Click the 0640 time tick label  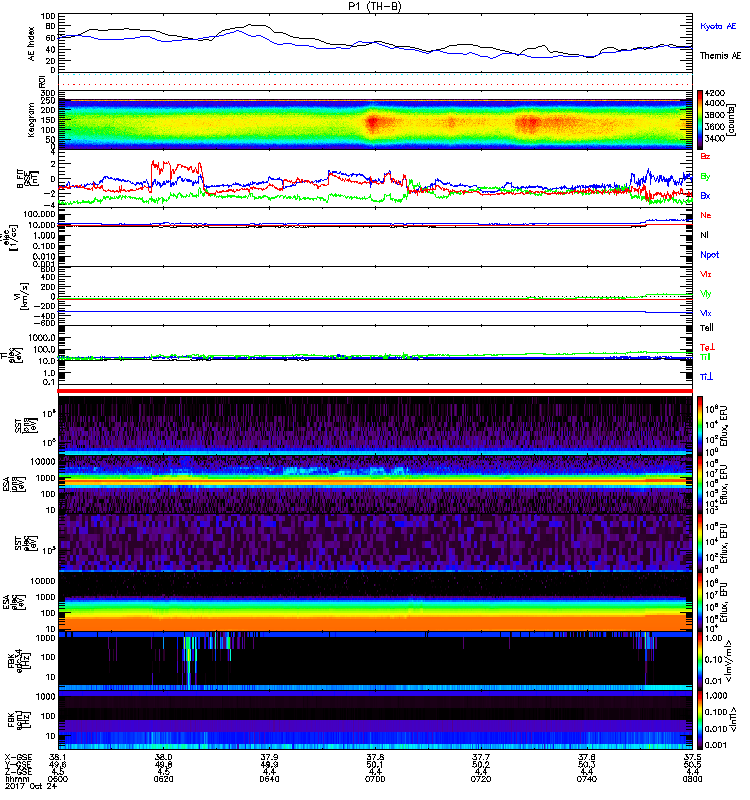tap(269, 779)
